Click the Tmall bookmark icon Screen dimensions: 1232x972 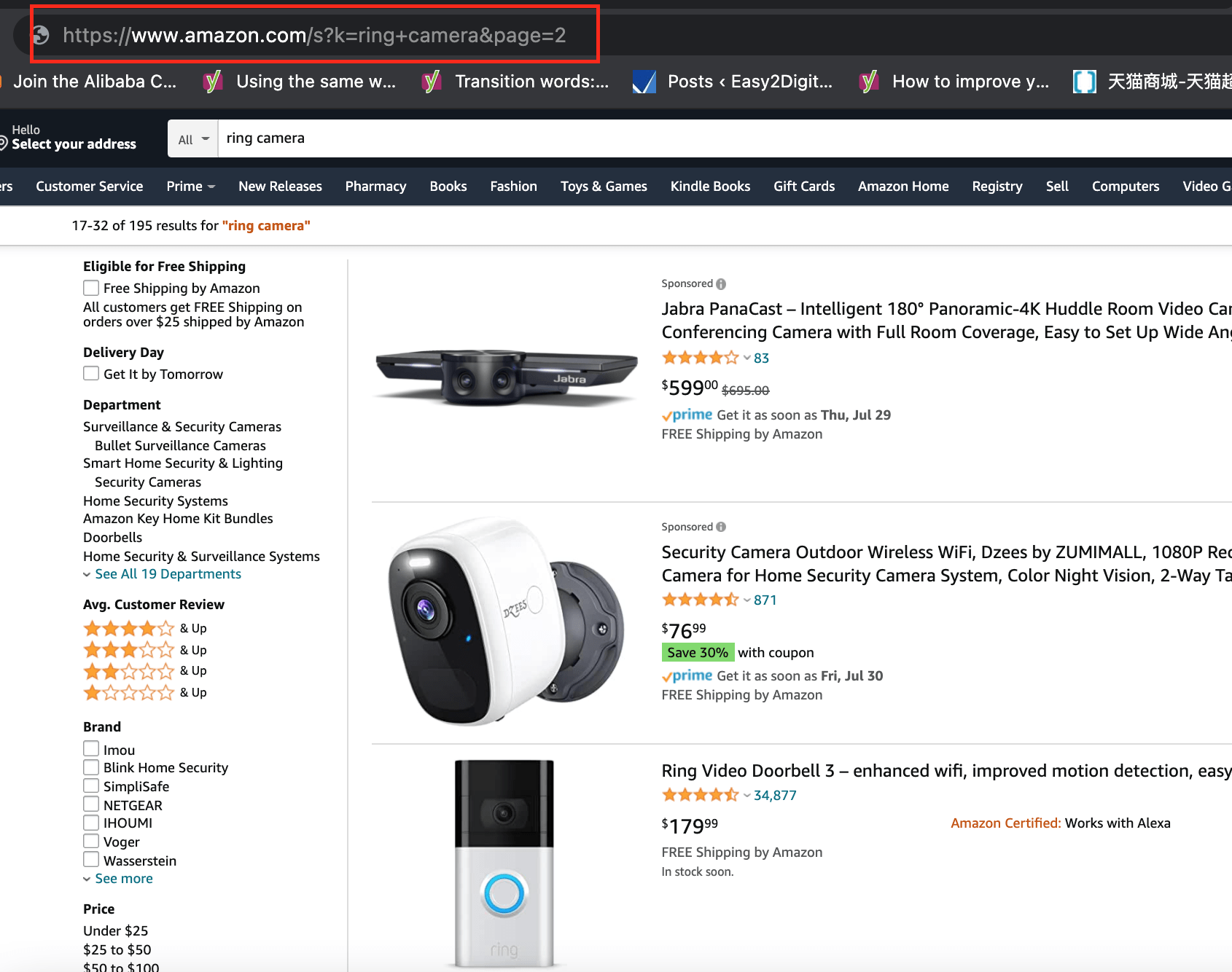[1085, 82]
